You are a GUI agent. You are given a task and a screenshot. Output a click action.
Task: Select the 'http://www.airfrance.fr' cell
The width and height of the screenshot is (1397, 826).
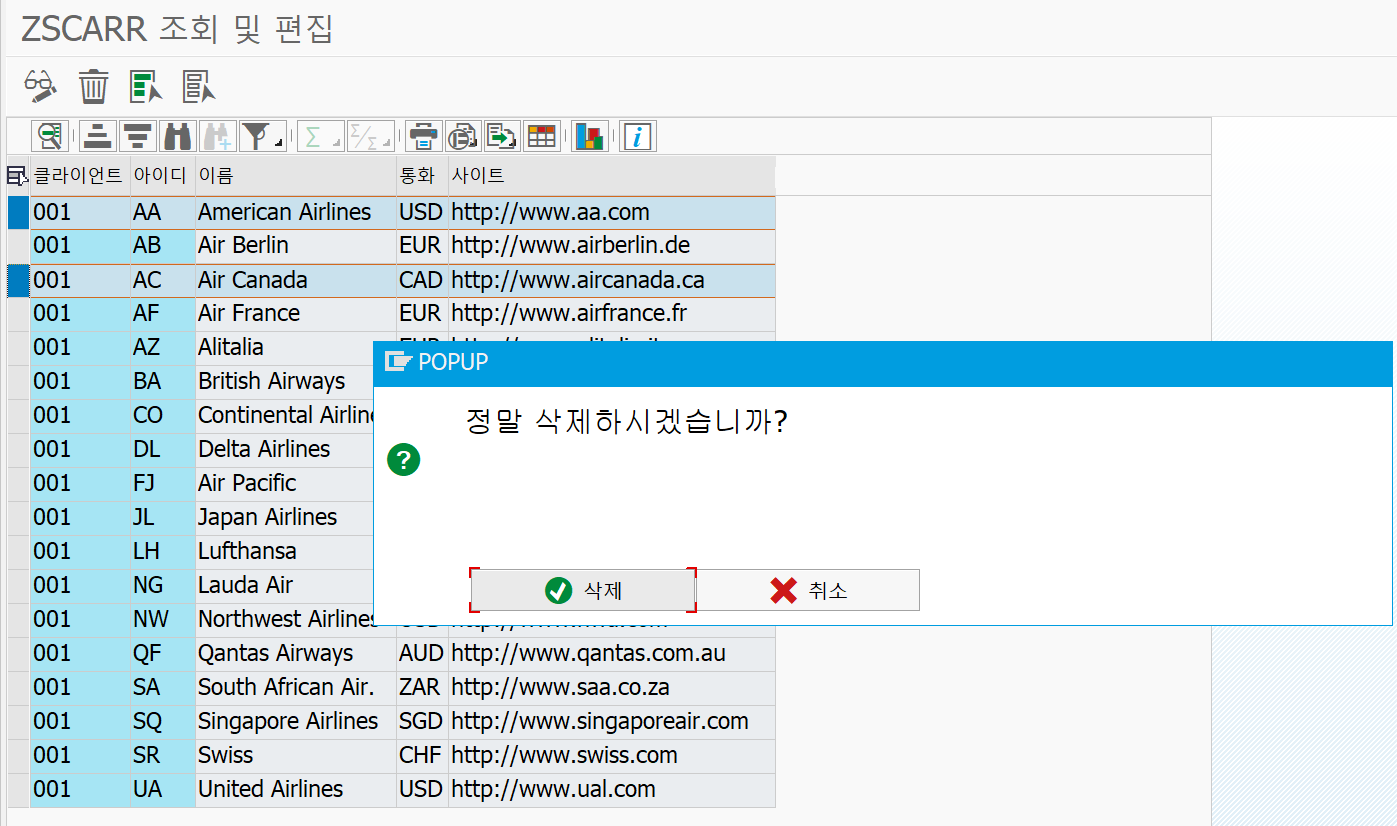pyautogui.click(x=612, y=314)
